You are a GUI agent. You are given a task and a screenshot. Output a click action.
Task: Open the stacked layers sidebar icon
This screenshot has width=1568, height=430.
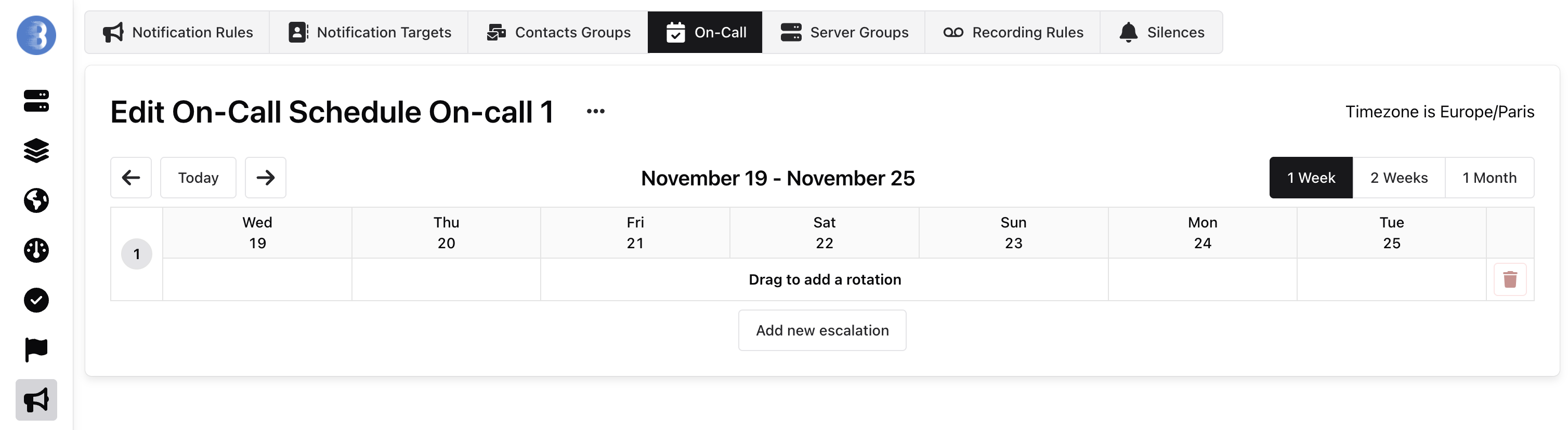point(36,151)
